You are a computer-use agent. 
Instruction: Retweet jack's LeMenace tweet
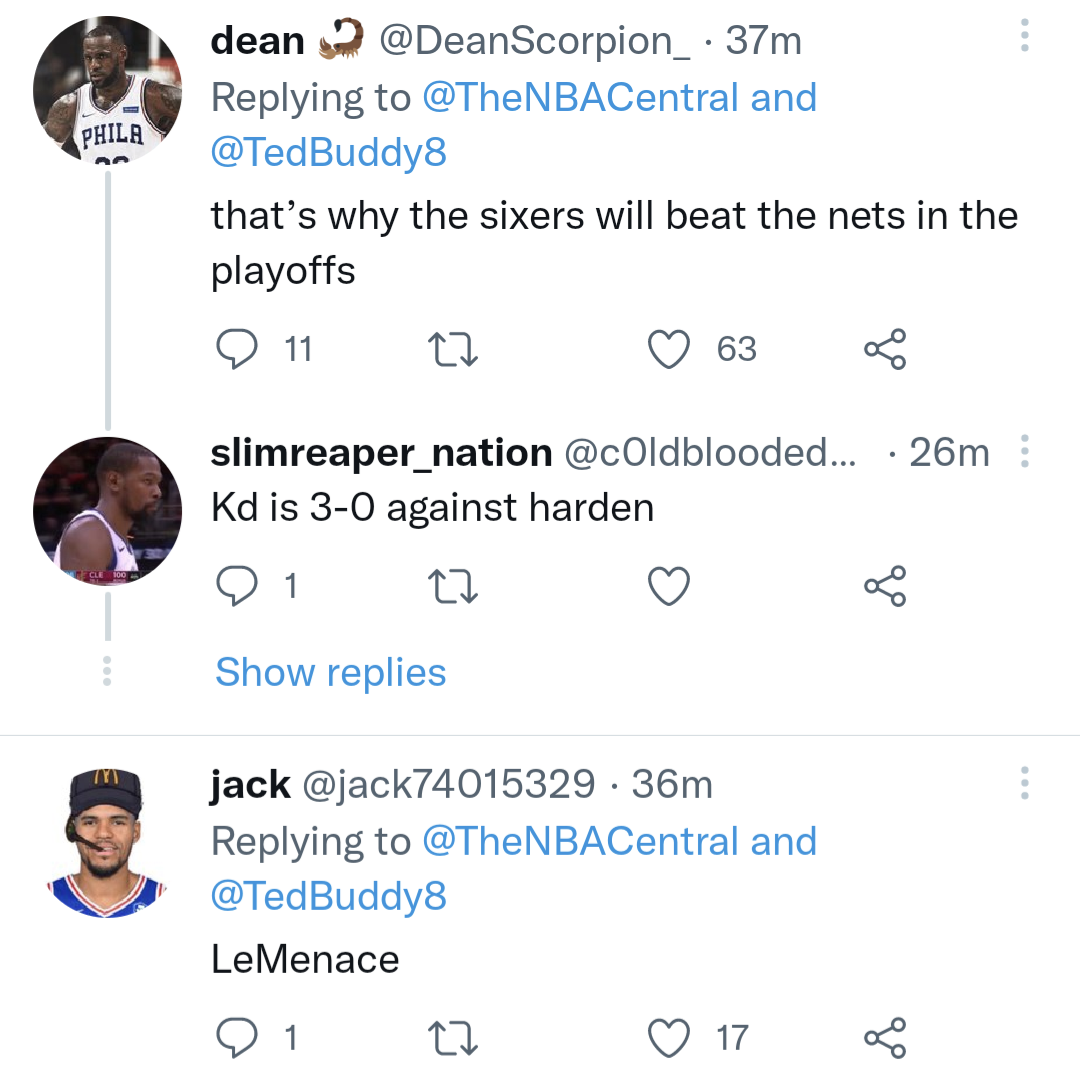(x=452, y=1037)
